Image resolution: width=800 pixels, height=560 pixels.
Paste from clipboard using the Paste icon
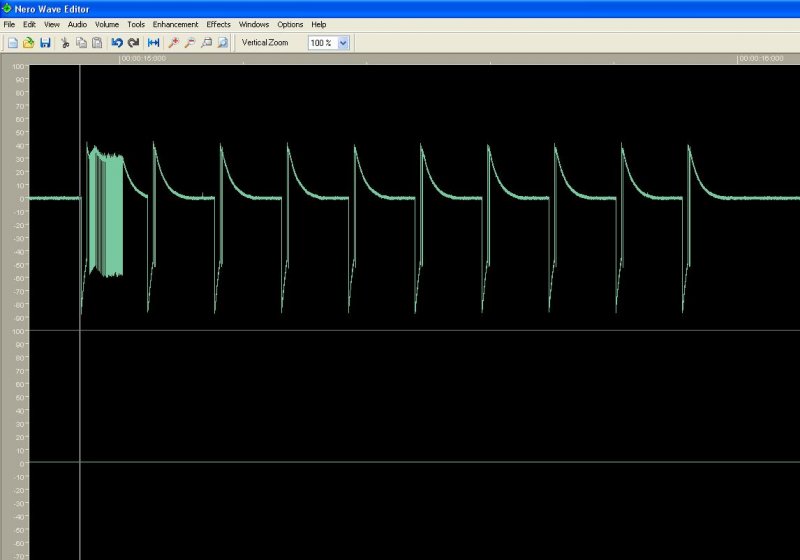tap(97, 43)
